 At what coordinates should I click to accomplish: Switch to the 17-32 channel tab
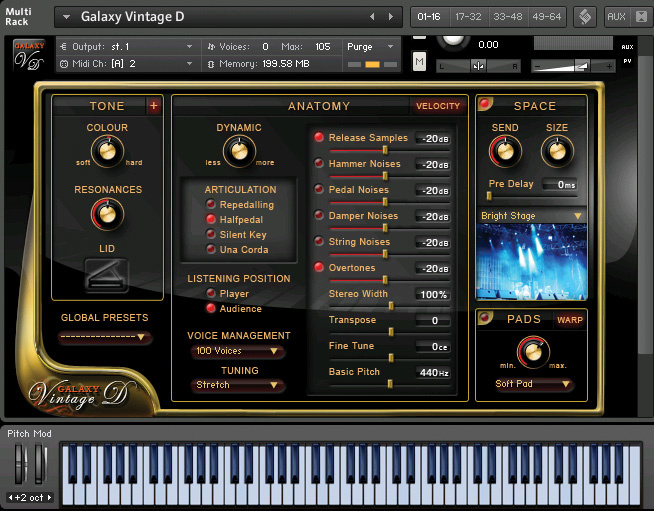[467, 17]
